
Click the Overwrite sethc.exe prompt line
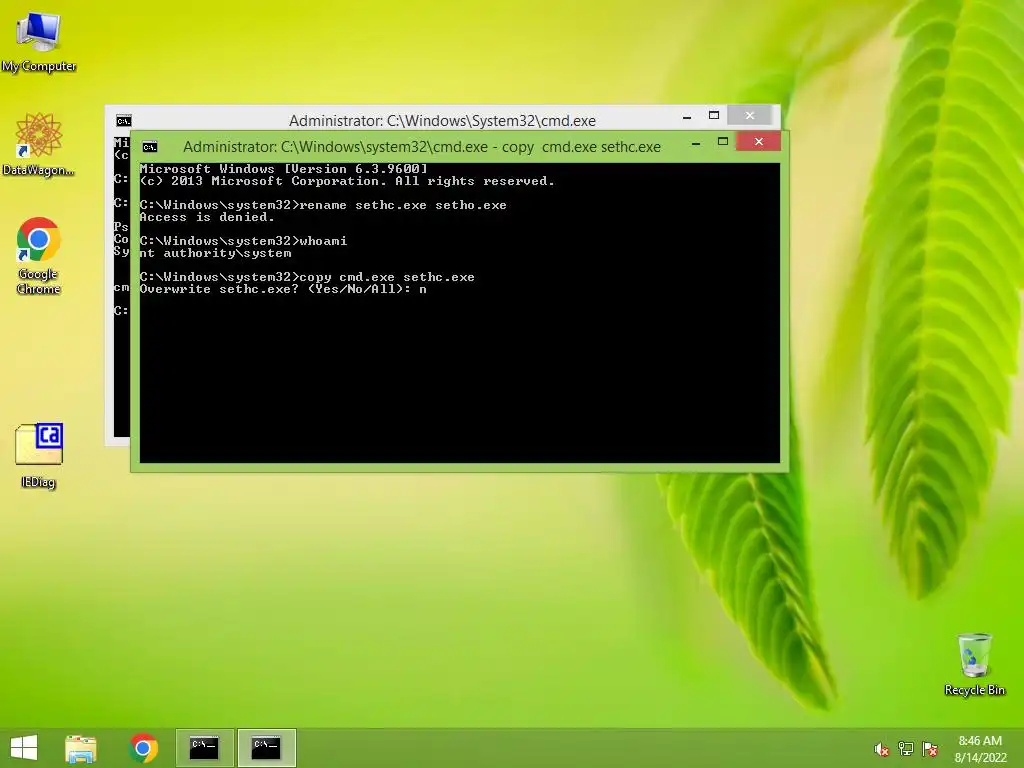pos(283,289)
